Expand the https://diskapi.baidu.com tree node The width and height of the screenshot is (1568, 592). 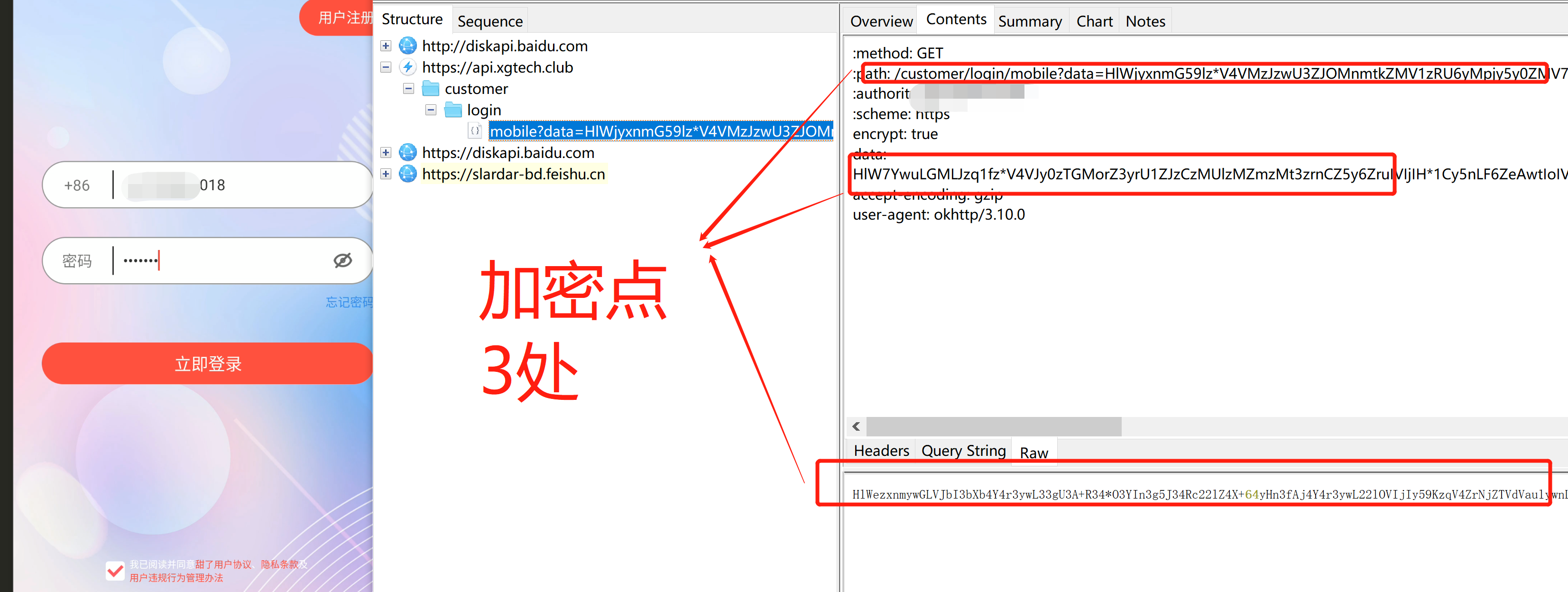(385, 152)
